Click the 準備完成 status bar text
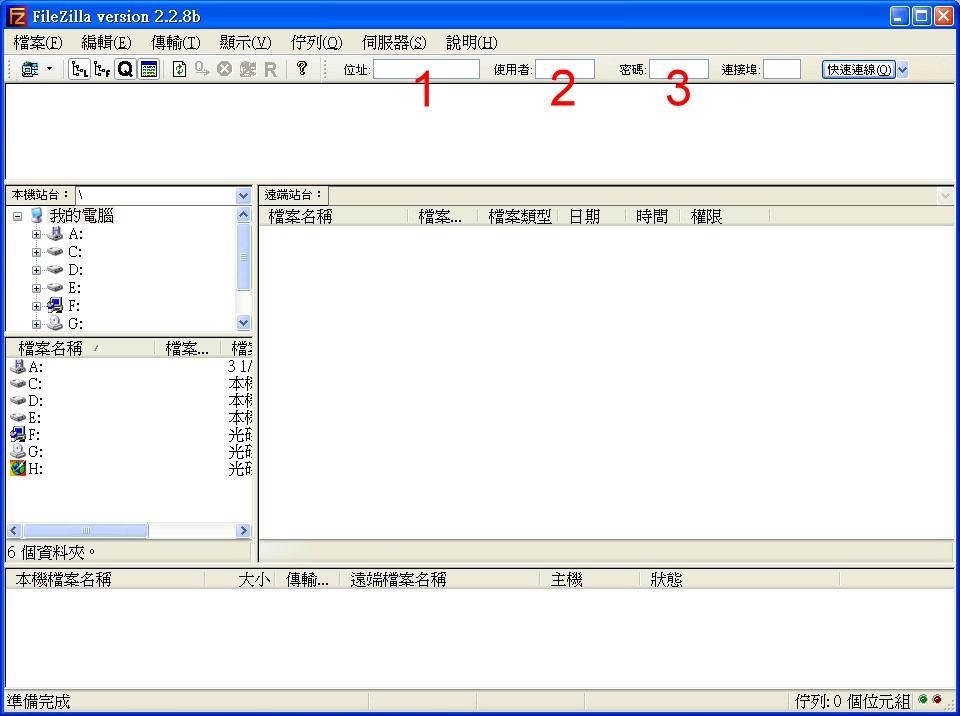Image resolution: width=960 pixels, height=716 pixels. click(x=39, y=701)
